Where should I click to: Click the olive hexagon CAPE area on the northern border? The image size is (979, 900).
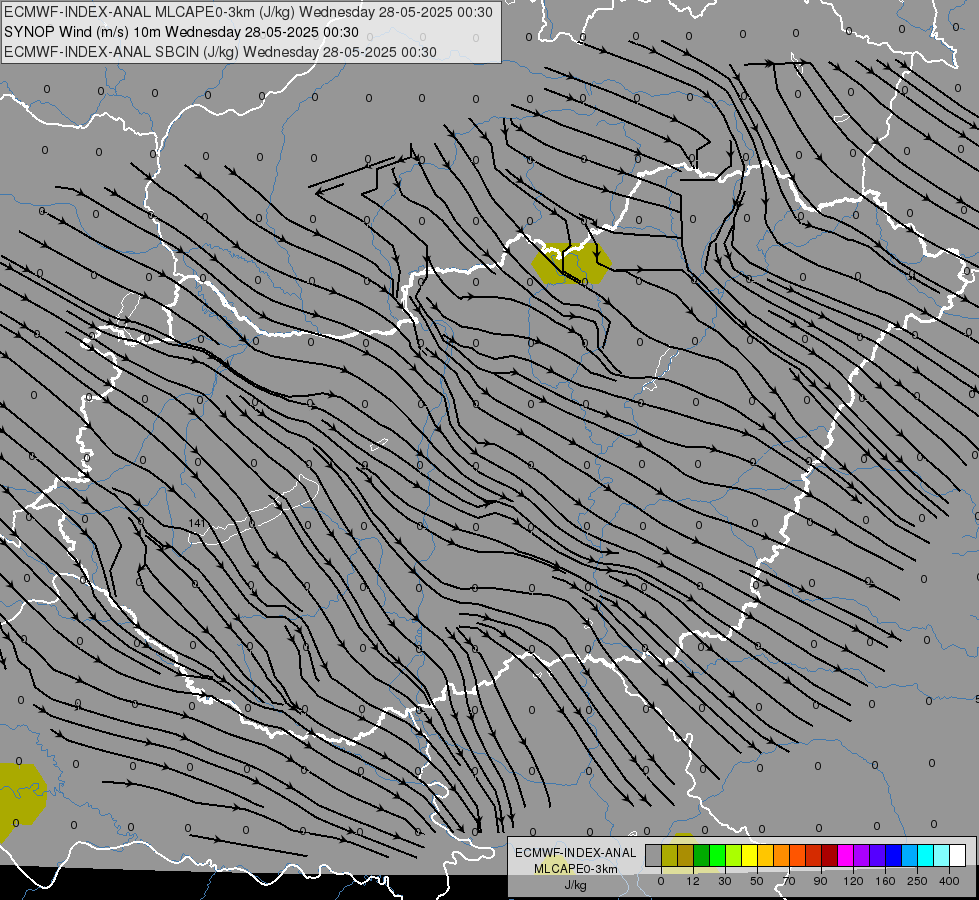[x=571, y=264]
